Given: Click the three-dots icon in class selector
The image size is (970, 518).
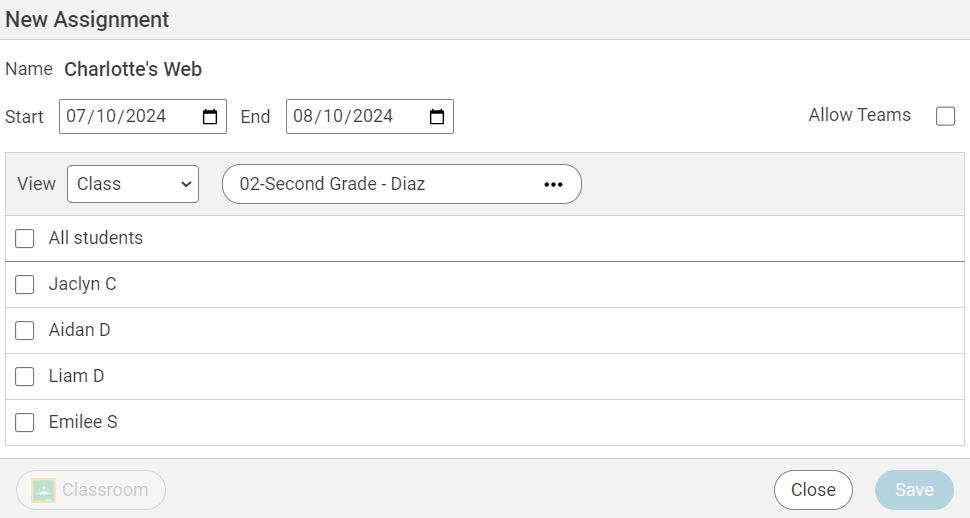Looking at the screenshot, I should [553, 185].
